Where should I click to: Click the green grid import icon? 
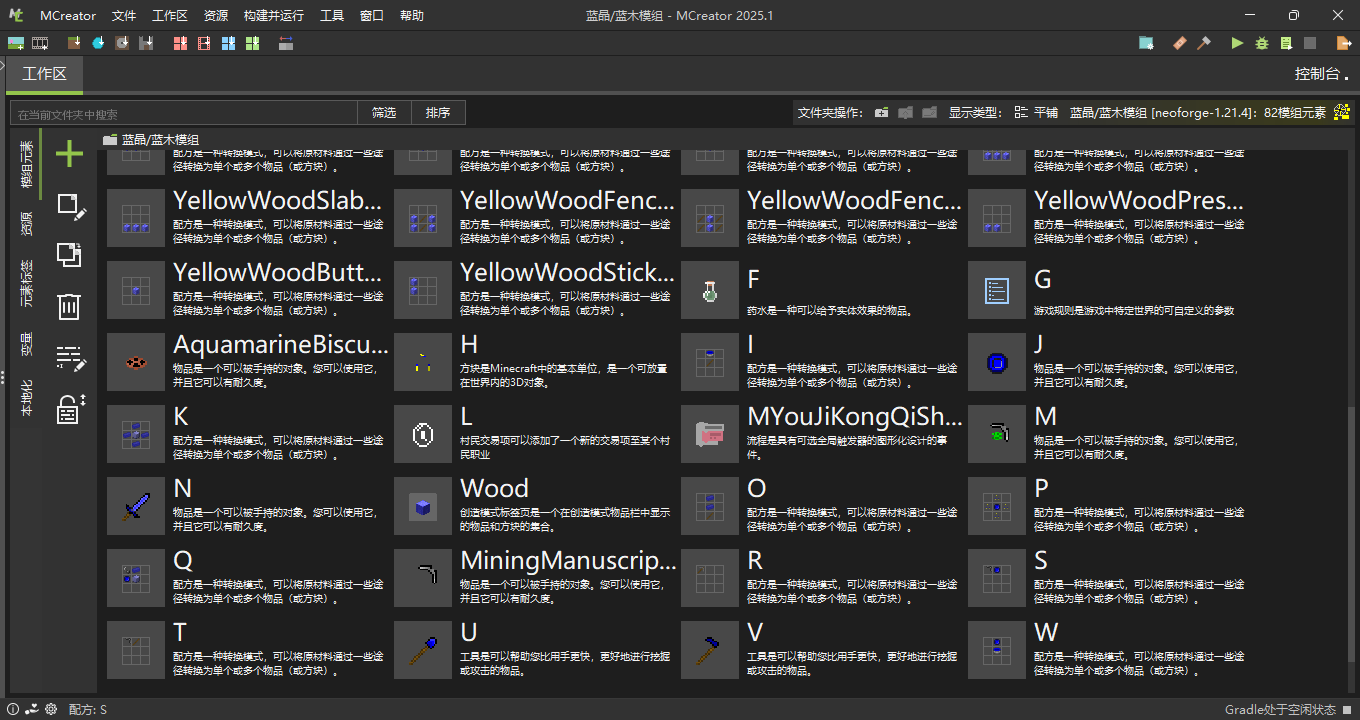point(252,43)
